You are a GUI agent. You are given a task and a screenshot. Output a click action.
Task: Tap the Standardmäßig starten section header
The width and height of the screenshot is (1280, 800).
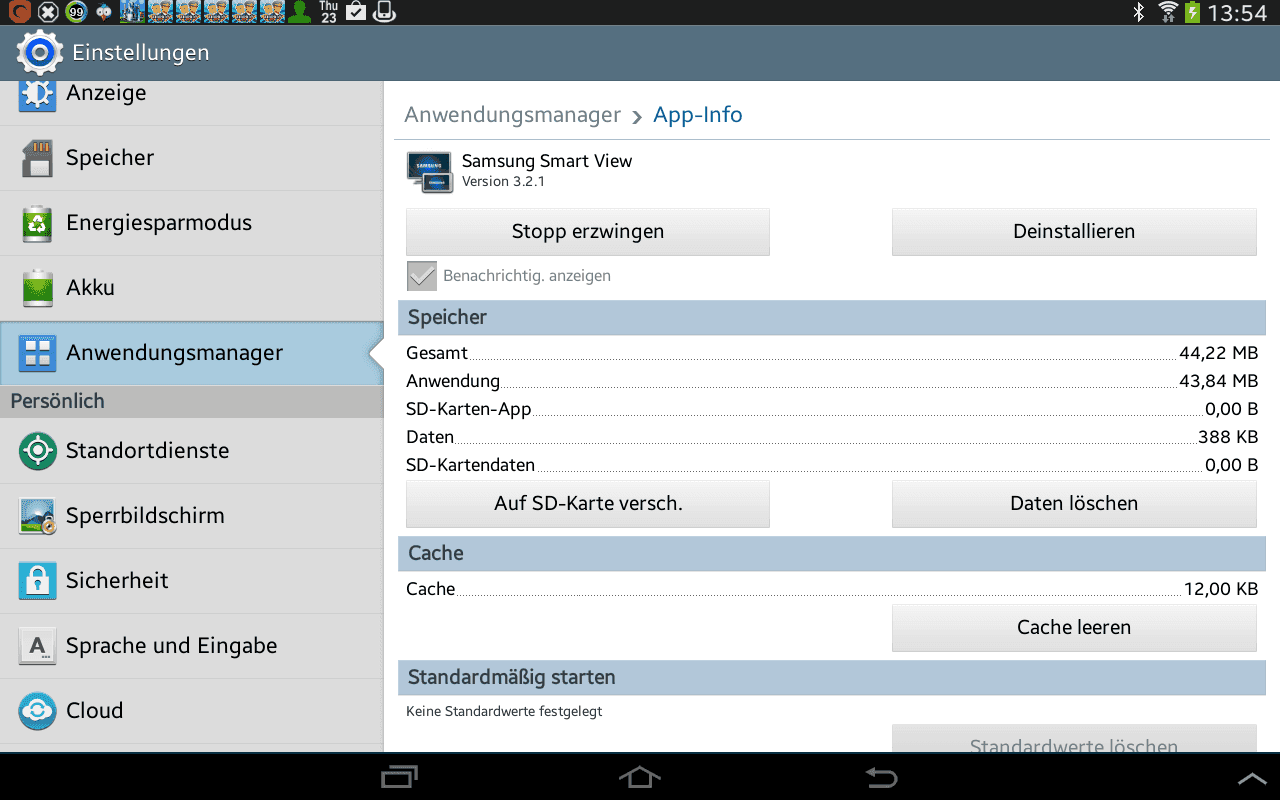click(832, 677)
